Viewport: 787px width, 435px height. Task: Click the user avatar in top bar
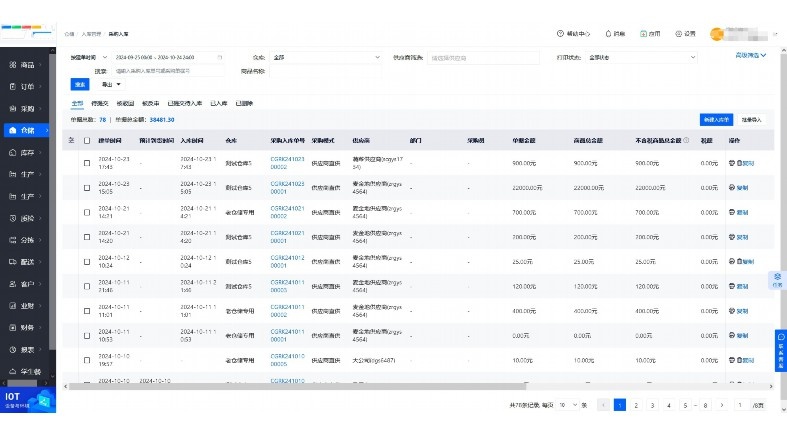point(716,34)
